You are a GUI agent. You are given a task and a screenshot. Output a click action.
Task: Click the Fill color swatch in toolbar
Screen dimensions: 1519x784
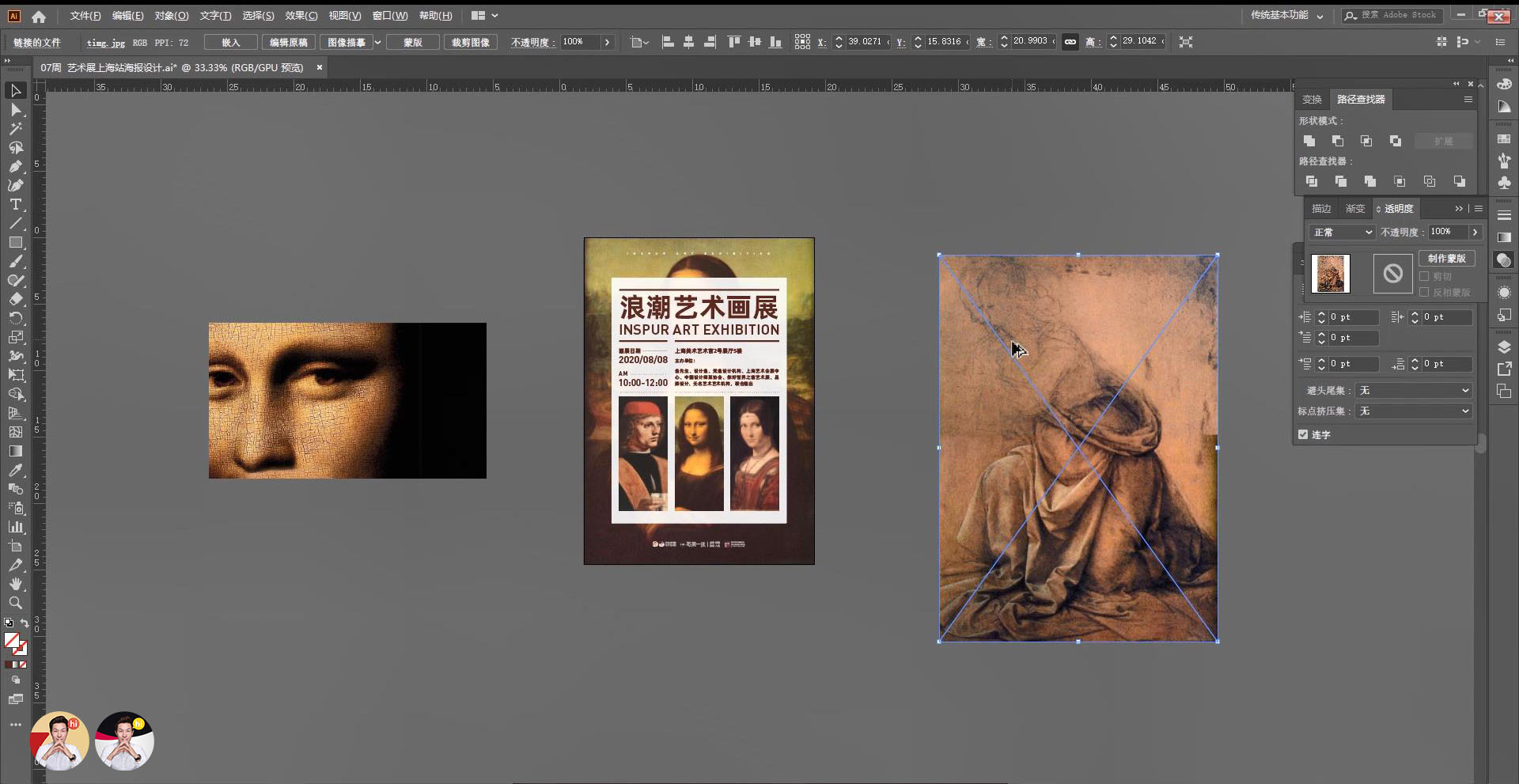pos(12,641)
